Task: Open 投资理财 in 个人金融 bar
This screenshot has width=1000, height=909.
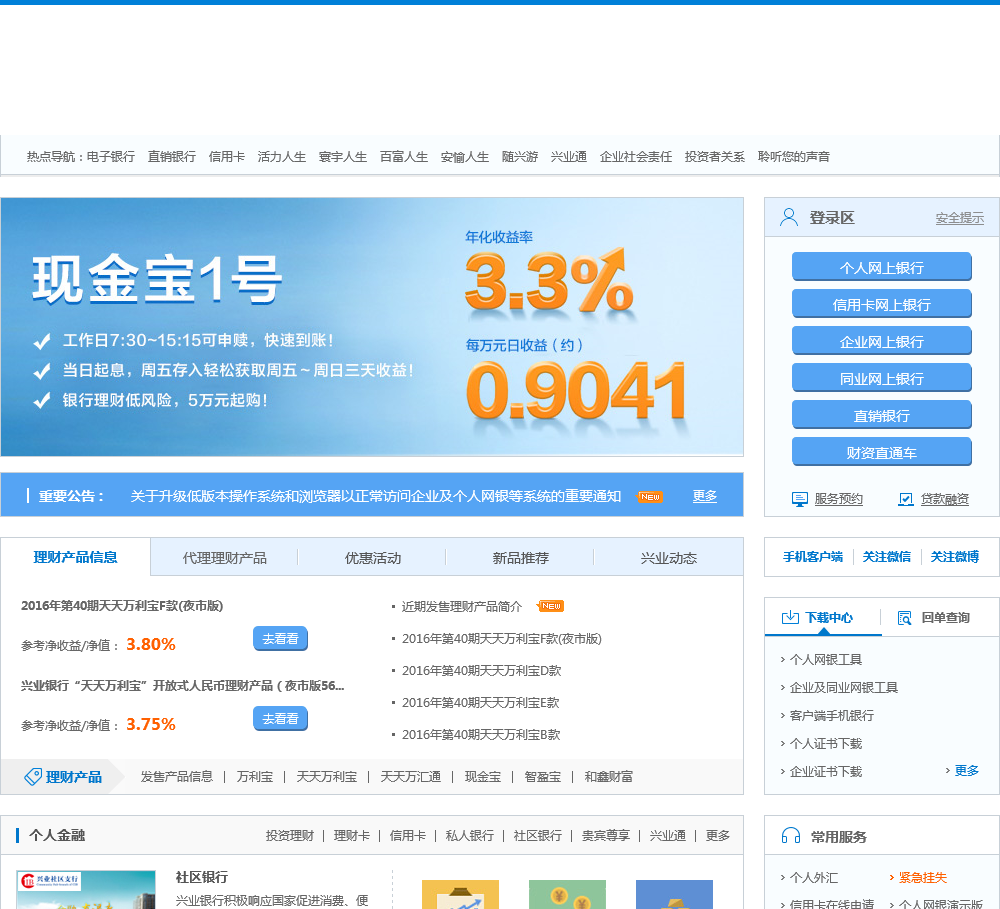Action: coord(290,835)
